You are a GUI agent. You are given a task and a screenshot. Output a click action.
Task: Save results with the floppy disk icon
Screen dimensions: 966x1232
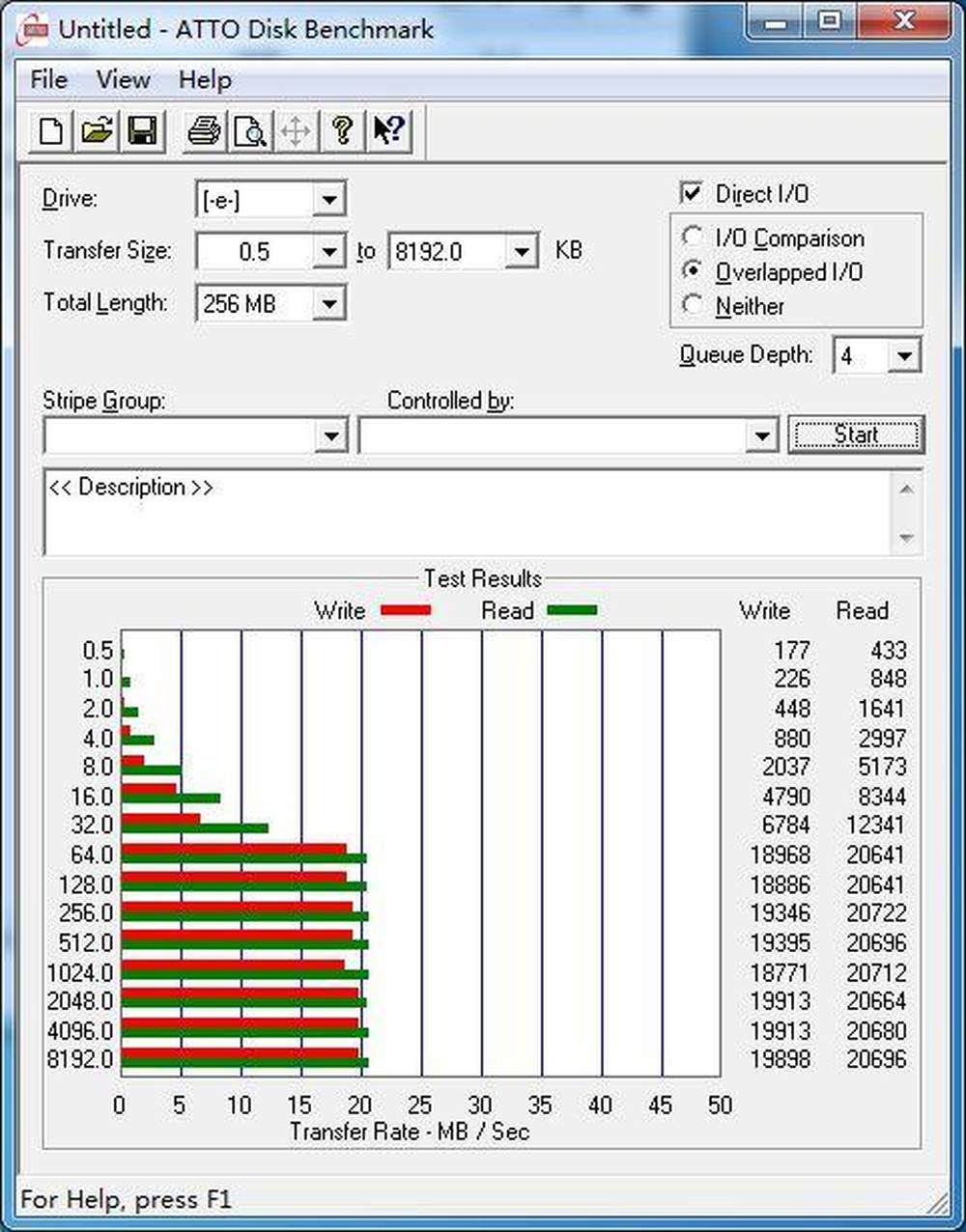point(142,130)
